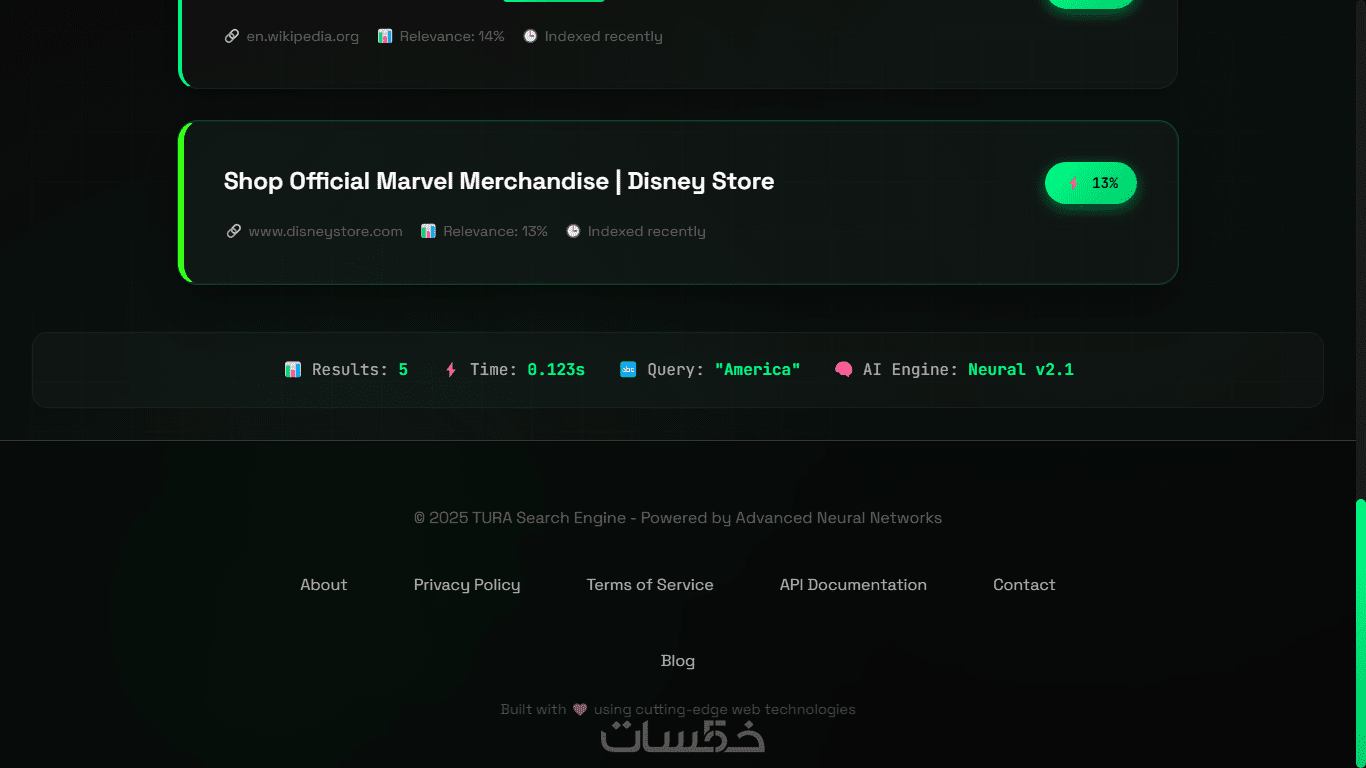The height and width of the screenshot is (768, 1366).
Task: Open the API Documentation link
Action: click(853, 585)
